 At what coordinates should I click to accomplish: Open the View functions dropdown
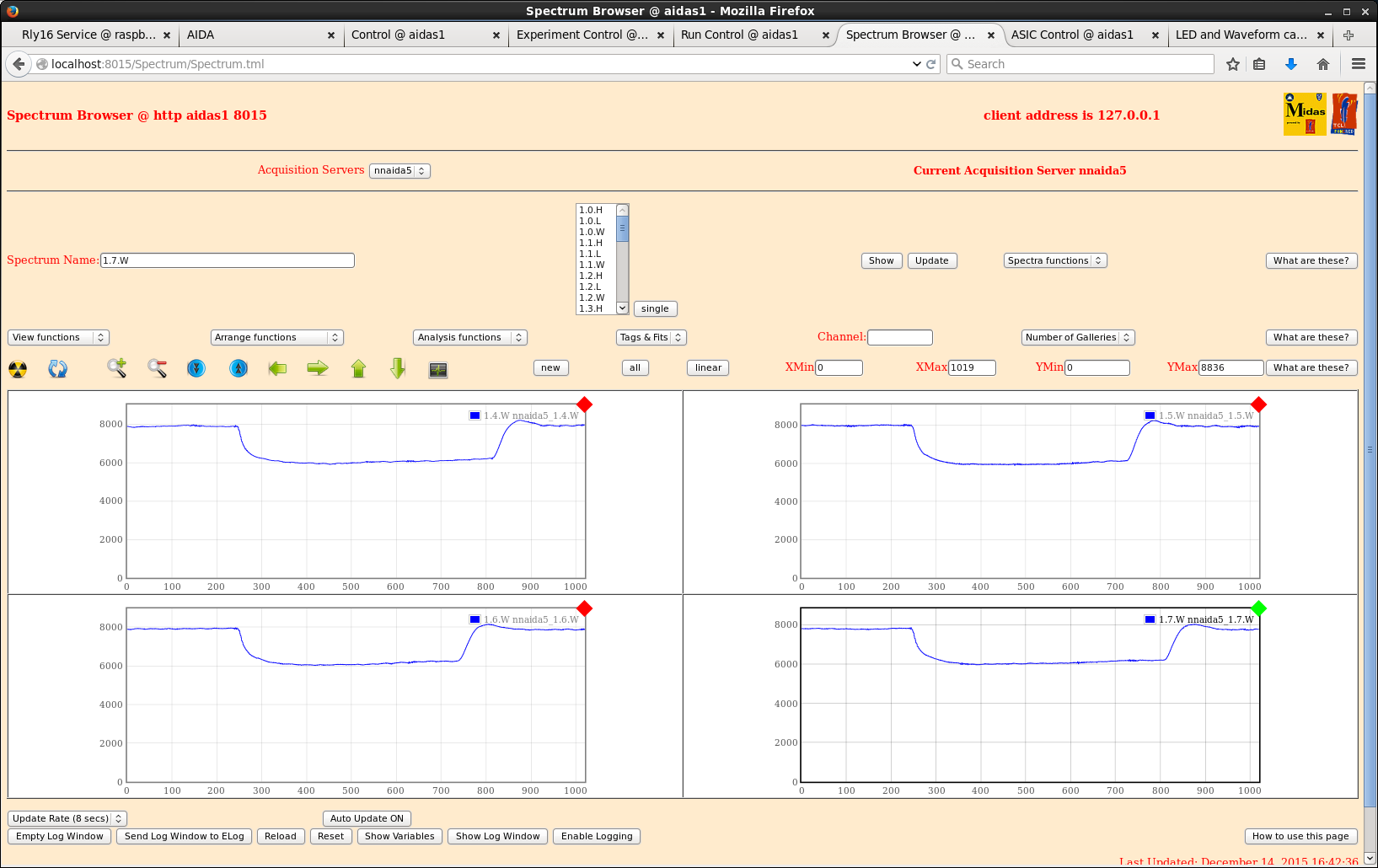click(58, 337)
